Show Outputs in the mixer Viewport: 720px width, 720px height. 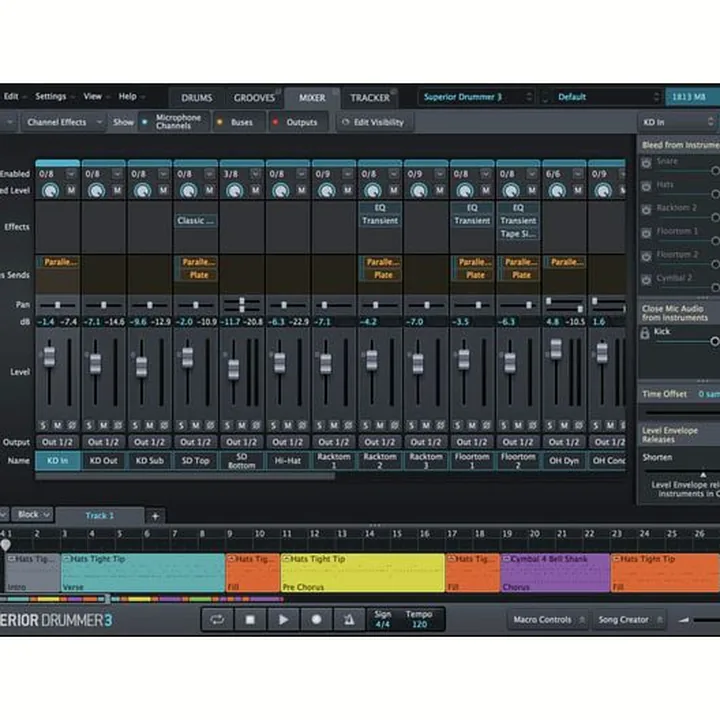point(297,122)
